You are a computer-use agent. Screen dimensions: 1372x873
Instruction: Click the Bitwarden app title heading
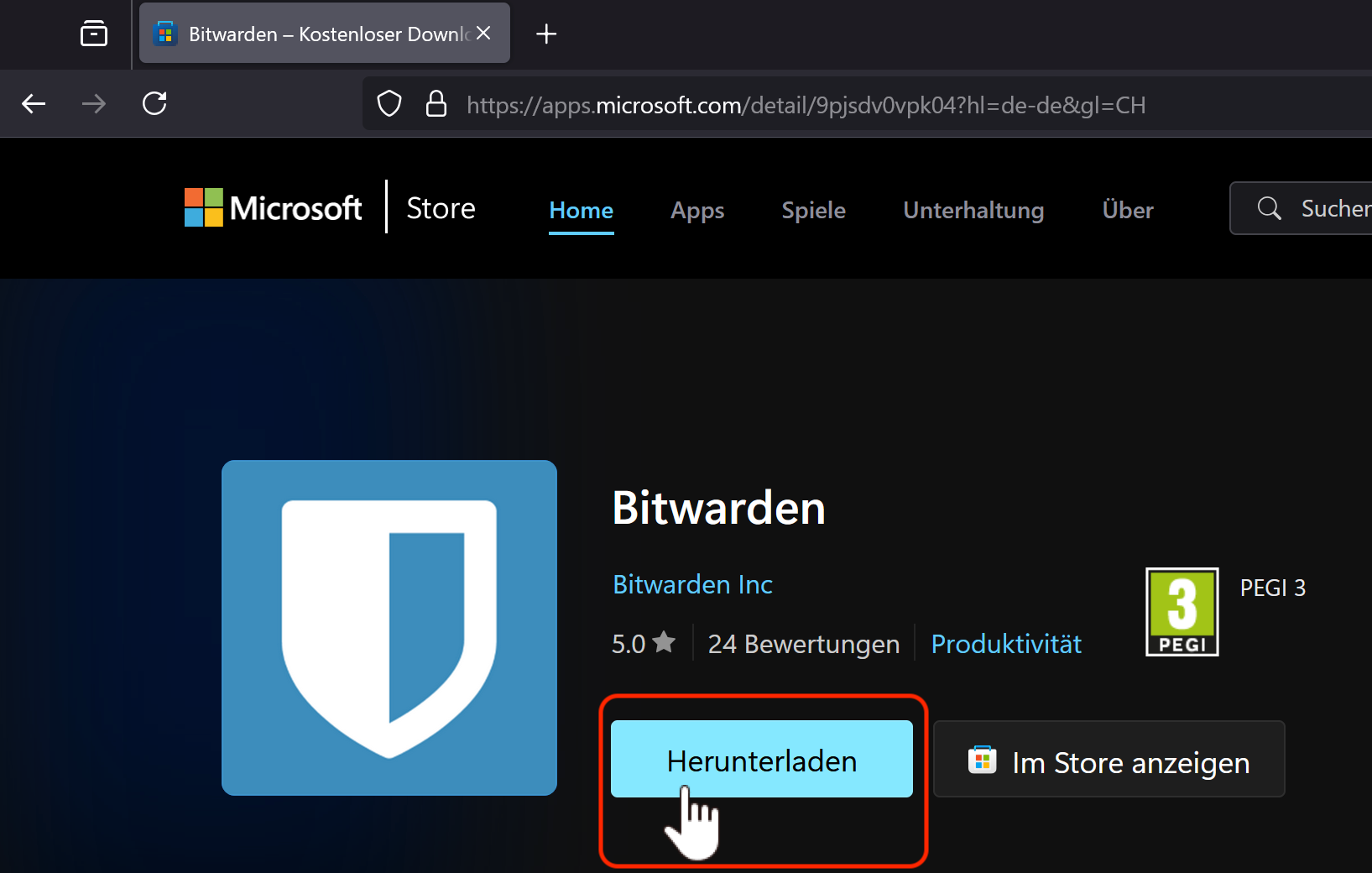719,508
